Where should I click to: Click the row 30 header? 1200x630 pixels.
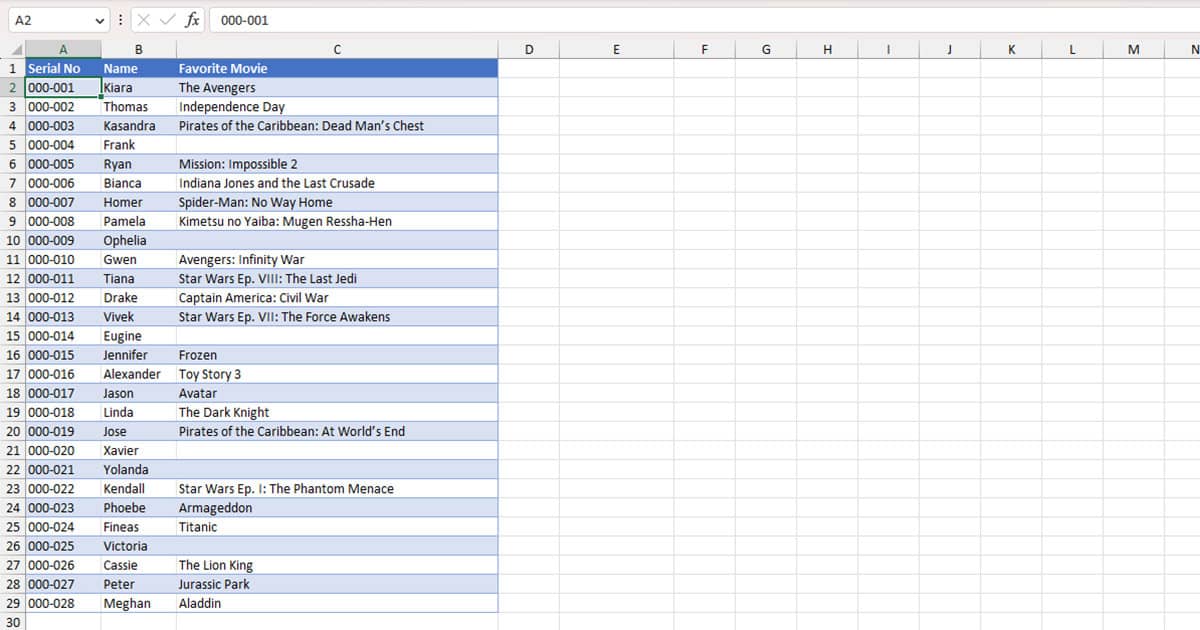click(12, 621)
